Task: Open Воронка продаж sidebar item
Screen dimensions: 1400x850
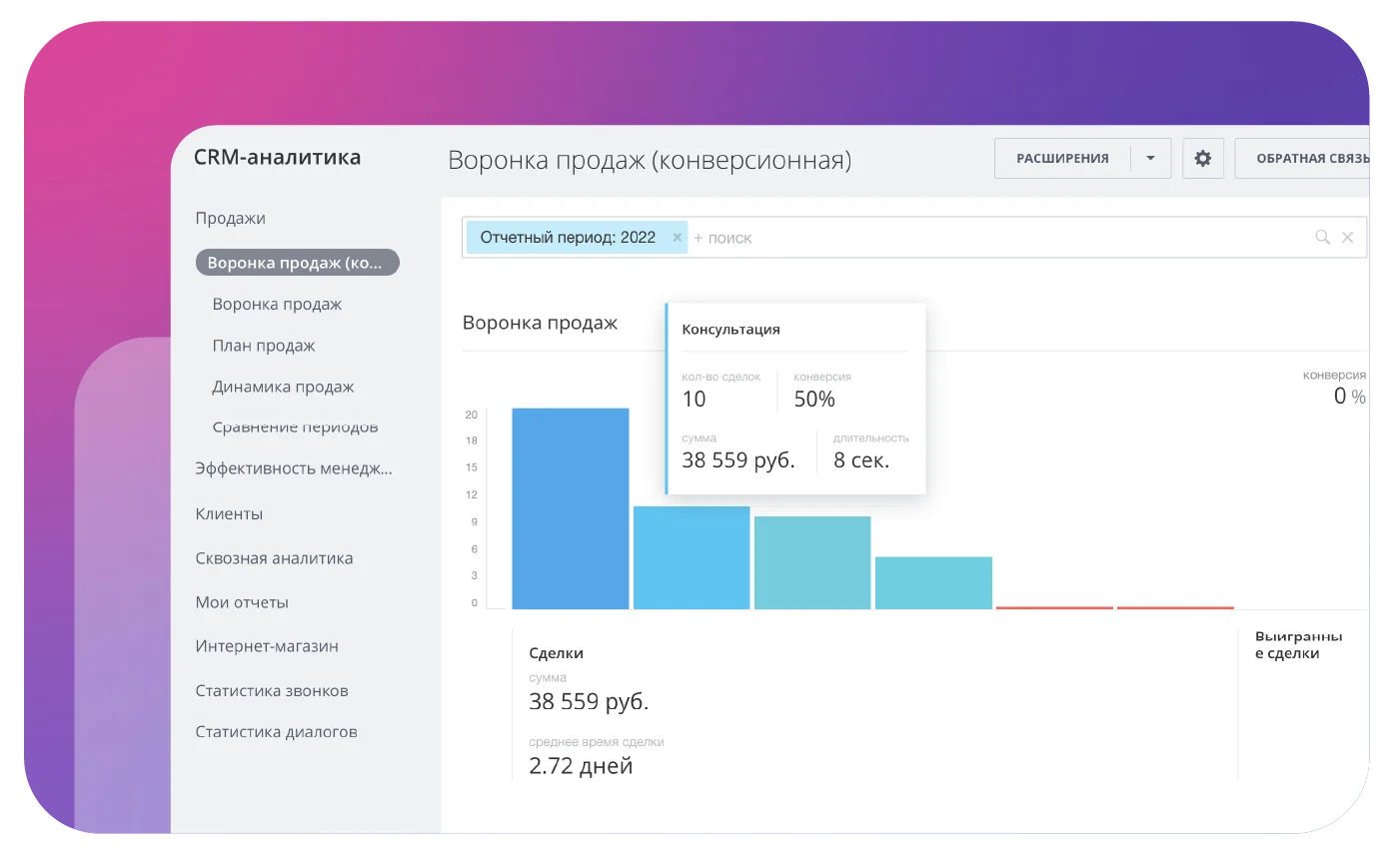Action: [277, 305]
